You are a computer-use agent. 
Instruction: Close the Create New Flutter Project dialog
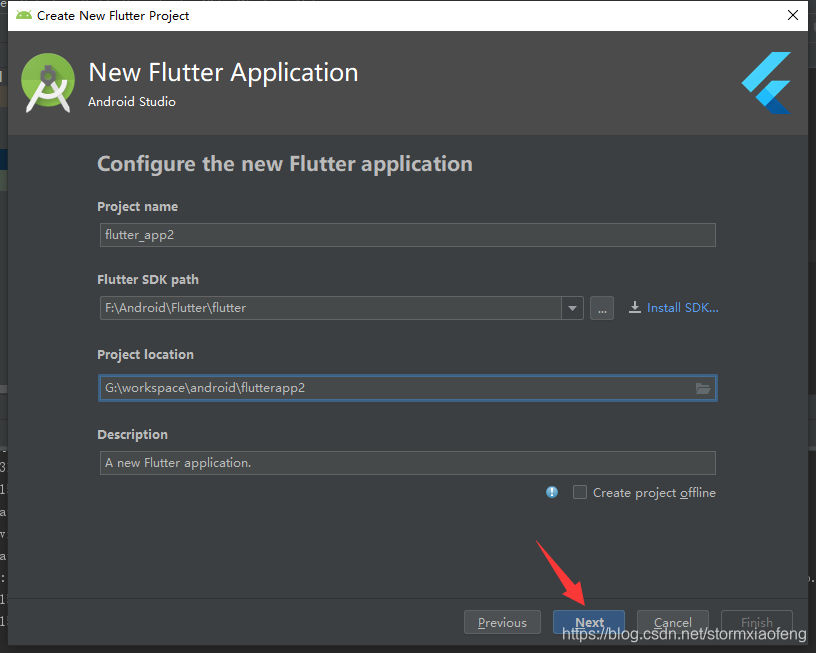pyautogui.click(x=793, y=15)
